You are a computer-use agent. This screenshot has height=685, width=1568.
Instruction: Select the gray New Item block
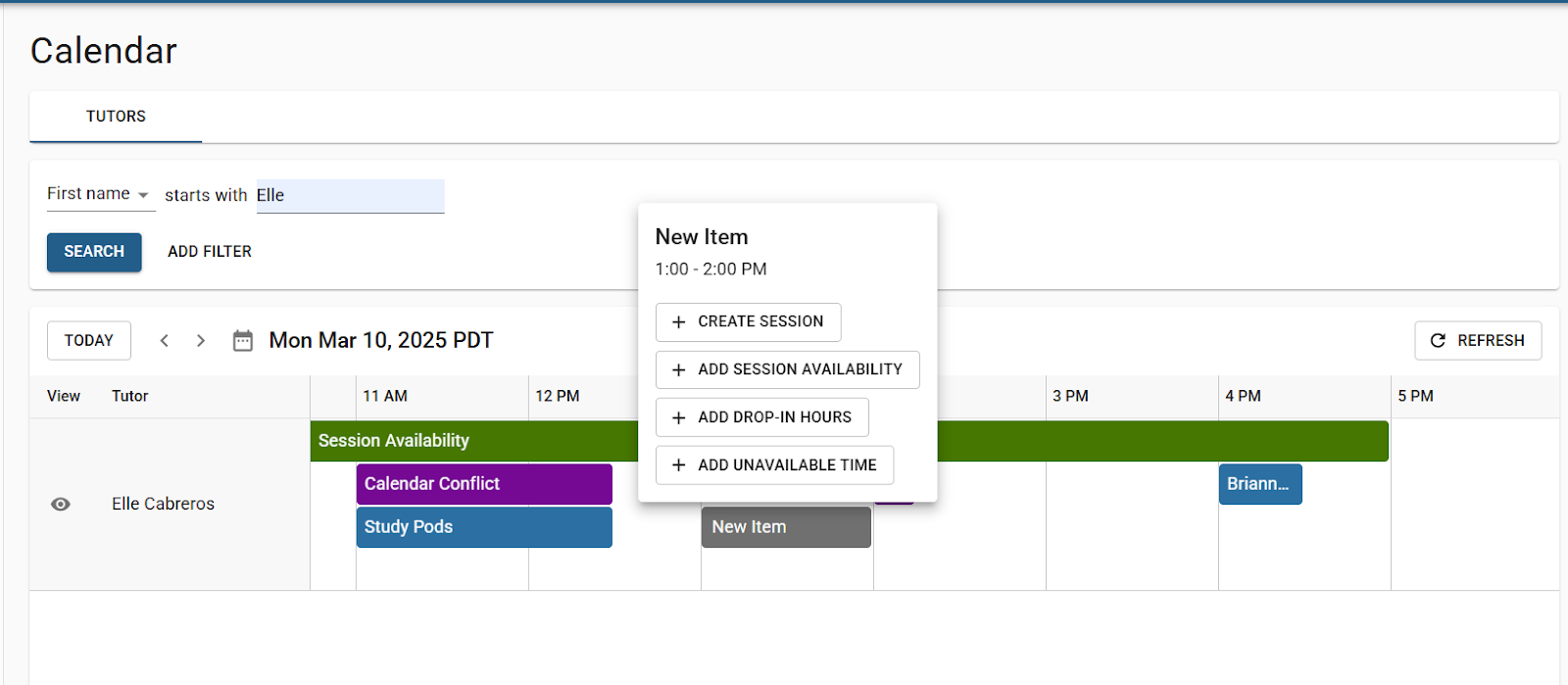[x=786, y=527]
